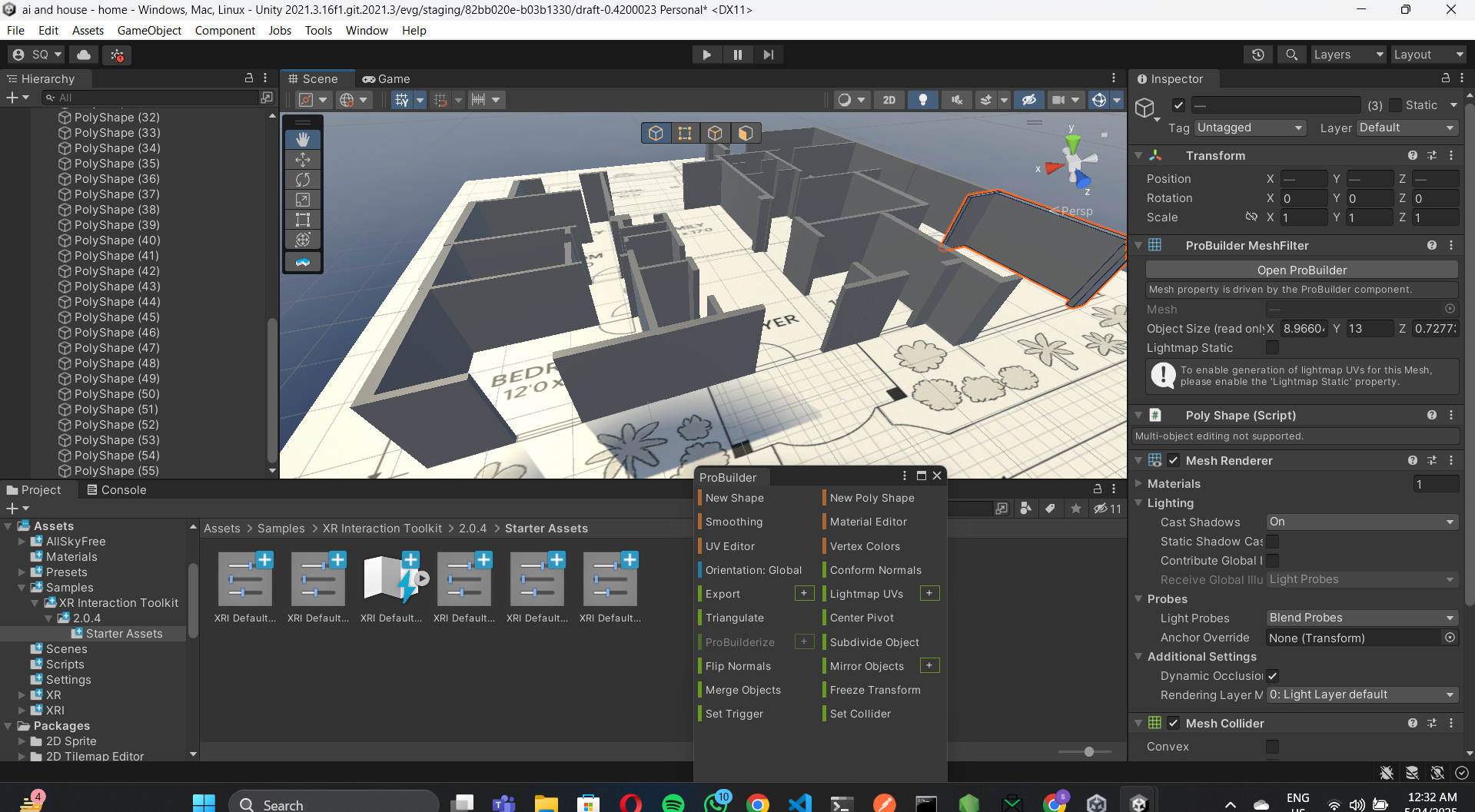Viewport: 1475px width, 812px height.
Task: Collapse the Transform component
Action: (x=1138, y=155)
